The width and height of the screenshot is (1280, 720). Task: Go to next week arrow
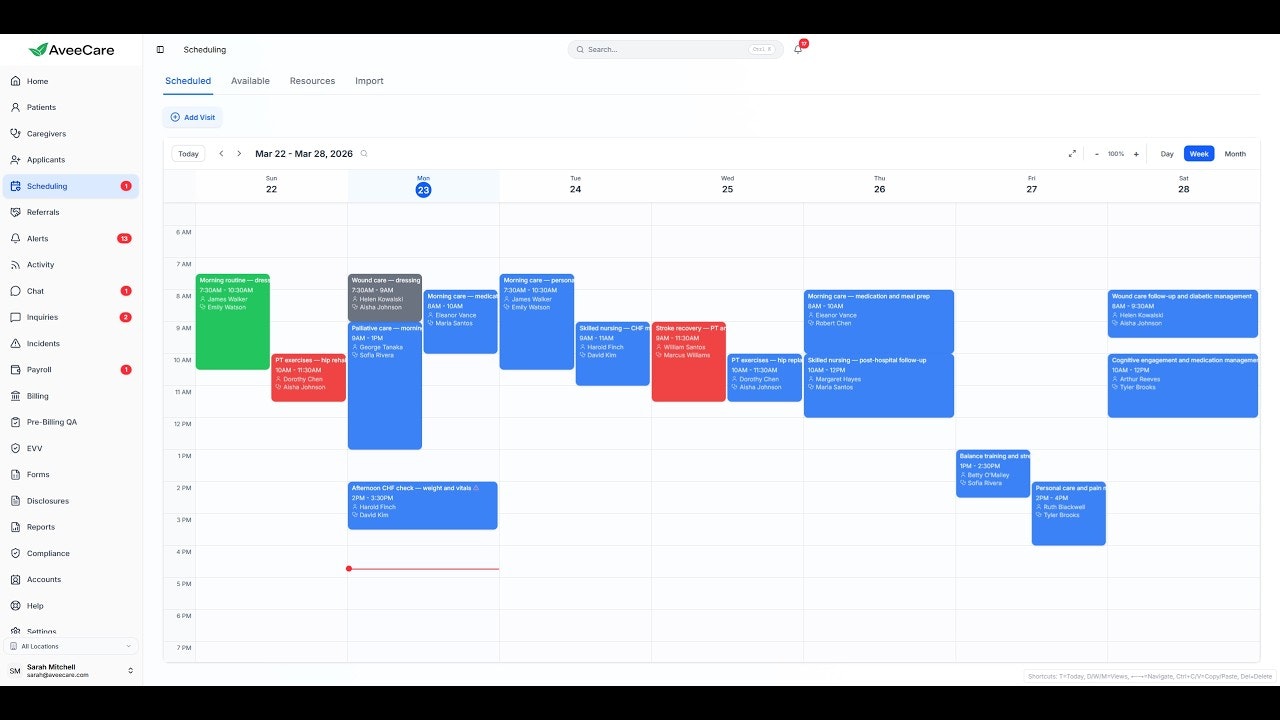(239, 154)
